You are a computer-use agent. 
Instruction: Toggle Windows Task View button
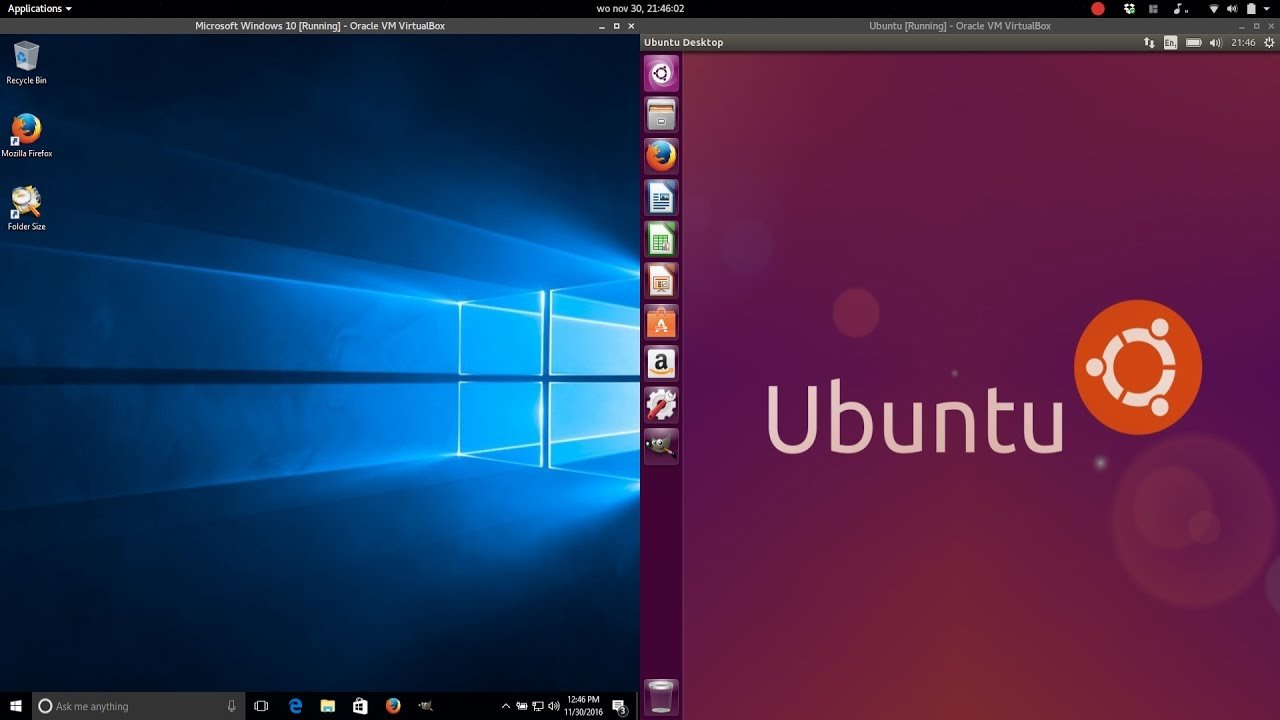(261, 706)
